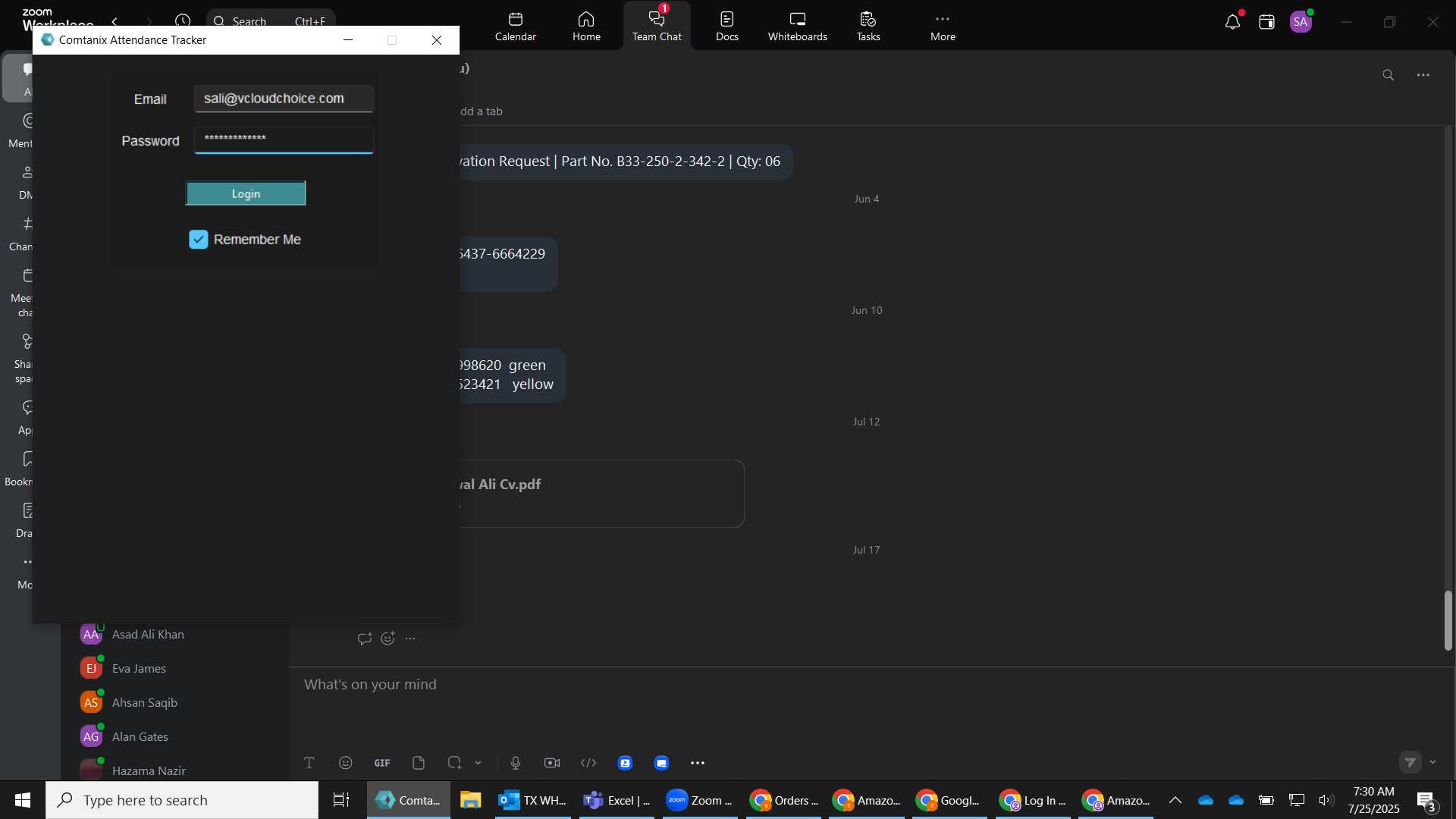This screenshot has width=1456, height=819.
Task: Reply in thread icon under last message
Action: pyautogui.click(x=365, y=639)
